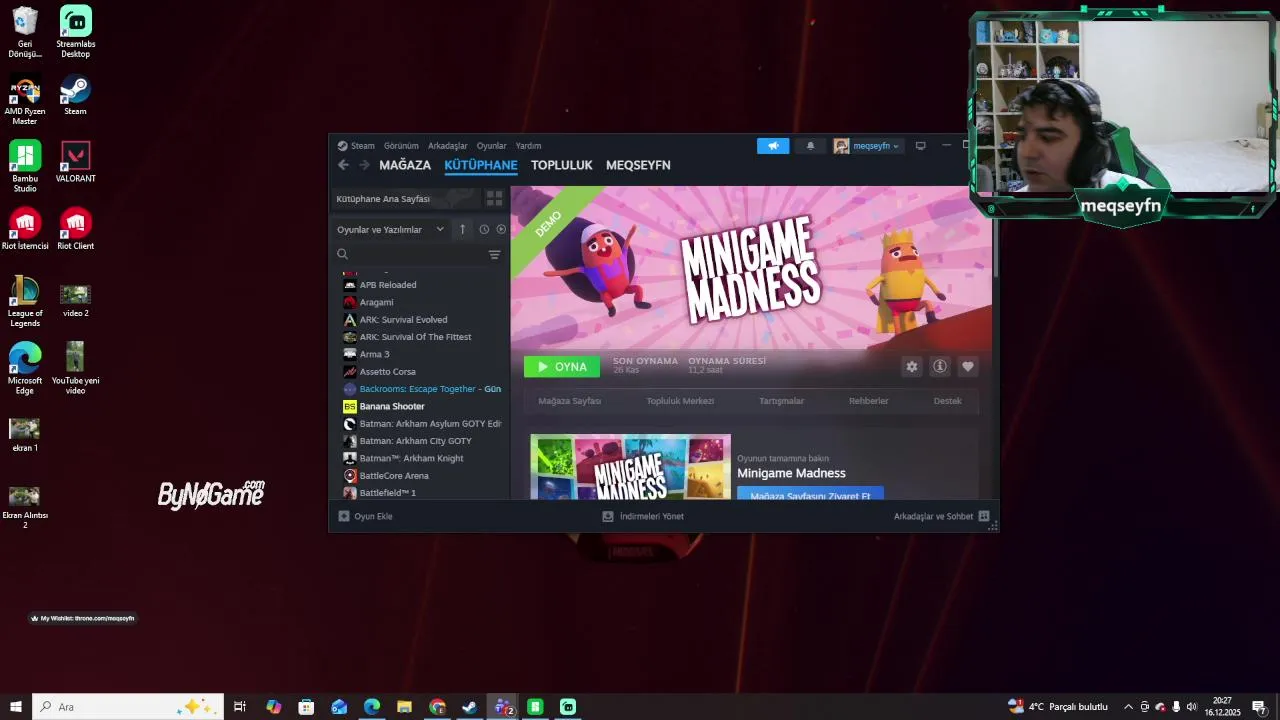The height and width of the screenshot is (720, 1280).
Task: Switch library to grid collections view
Action: [494, 199]
